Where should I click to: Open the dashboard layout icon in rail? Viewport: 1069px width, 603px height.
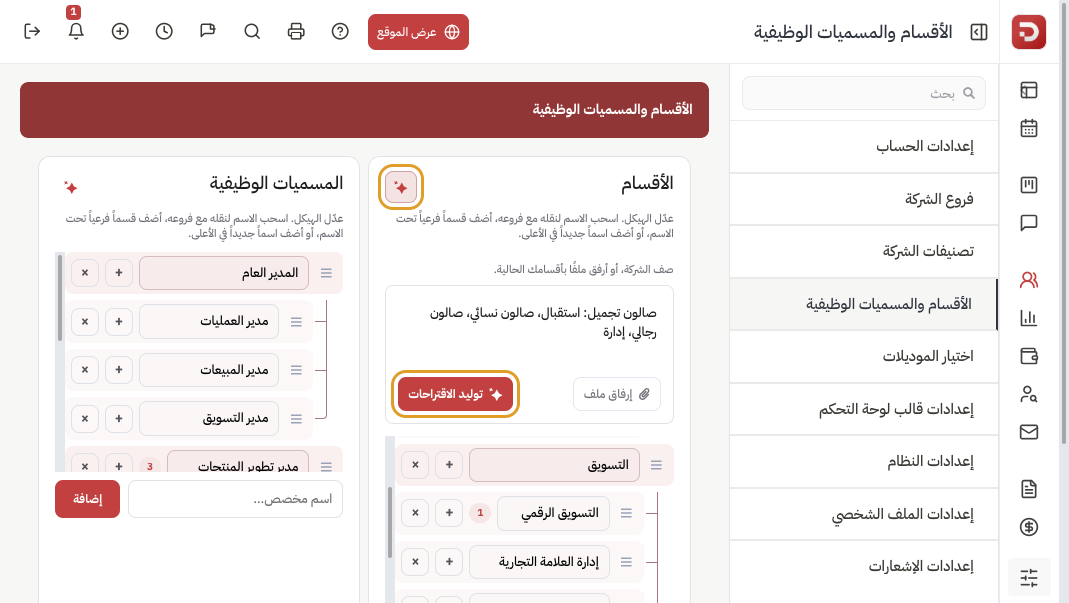click(x=1029, y=90)
